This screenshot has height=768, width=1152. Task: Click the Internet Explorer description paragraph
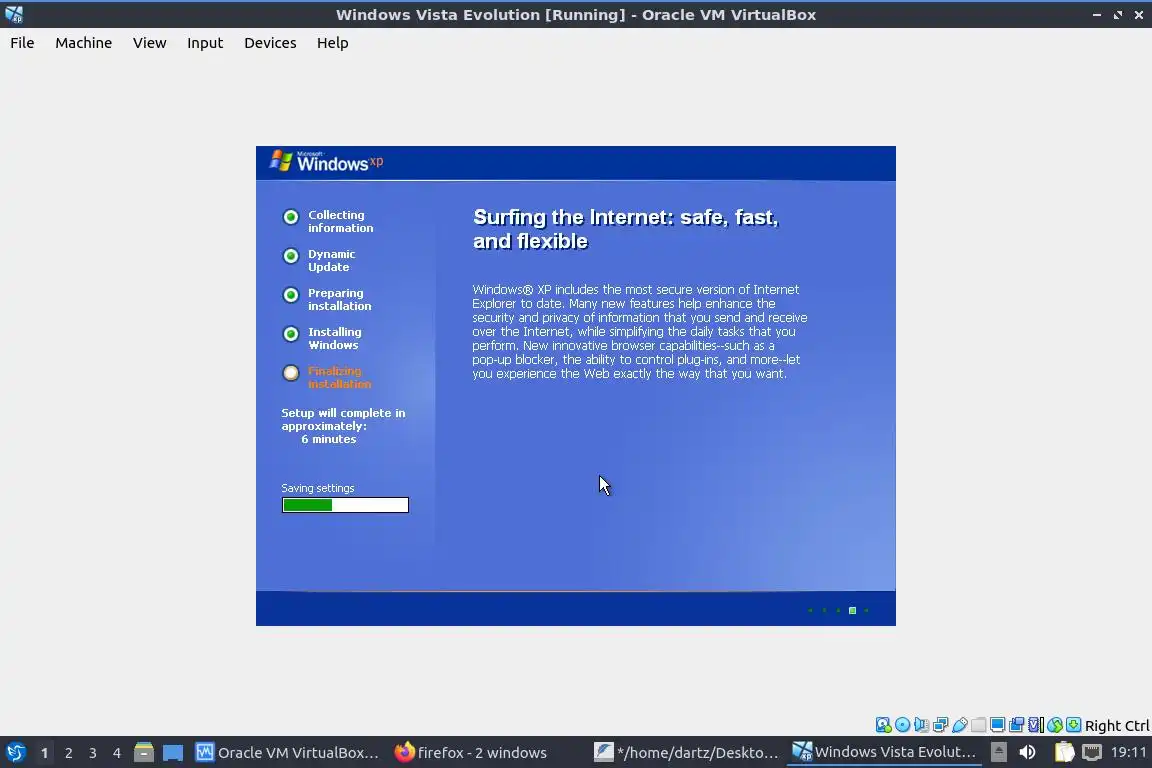(639, 331)
